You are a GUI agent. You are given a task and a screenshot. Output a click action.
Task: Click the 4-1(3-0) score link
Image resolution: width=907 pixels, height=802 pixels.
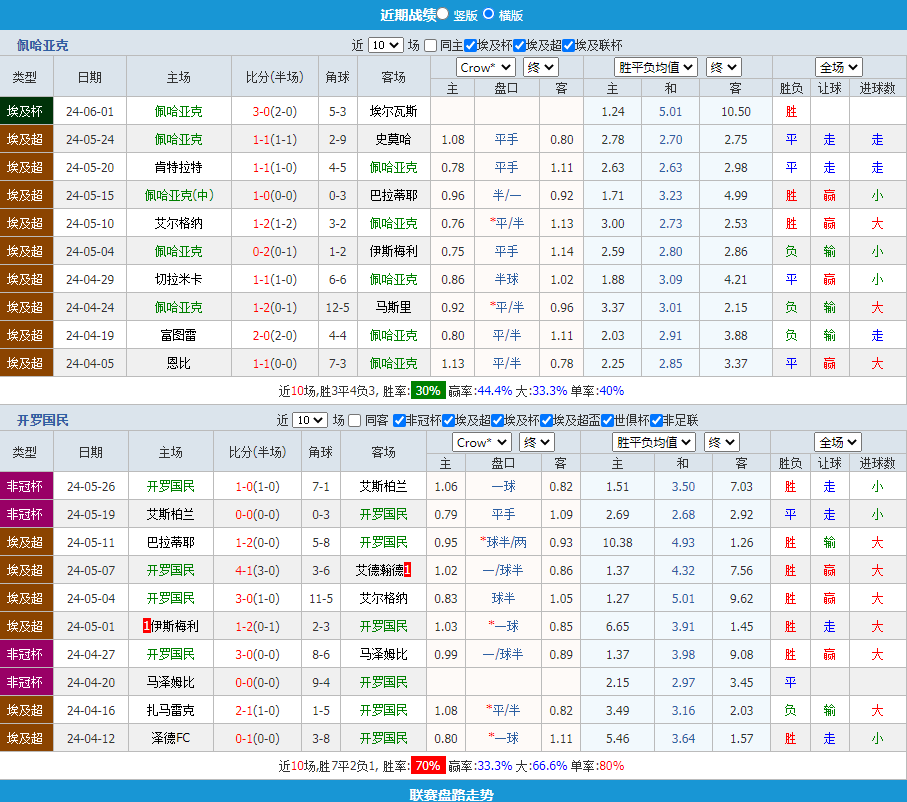[257, 570]
